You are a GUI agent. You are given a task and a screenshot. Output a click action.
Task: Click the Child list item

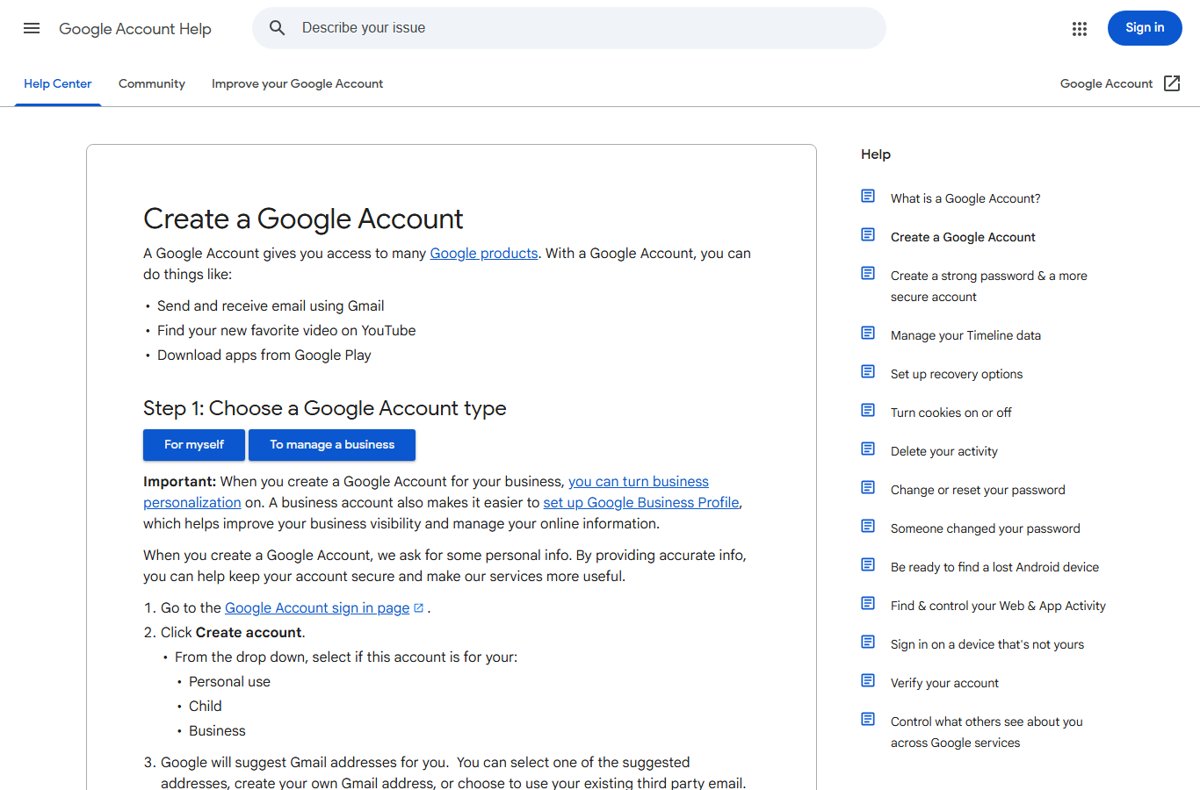coord(205,706)
